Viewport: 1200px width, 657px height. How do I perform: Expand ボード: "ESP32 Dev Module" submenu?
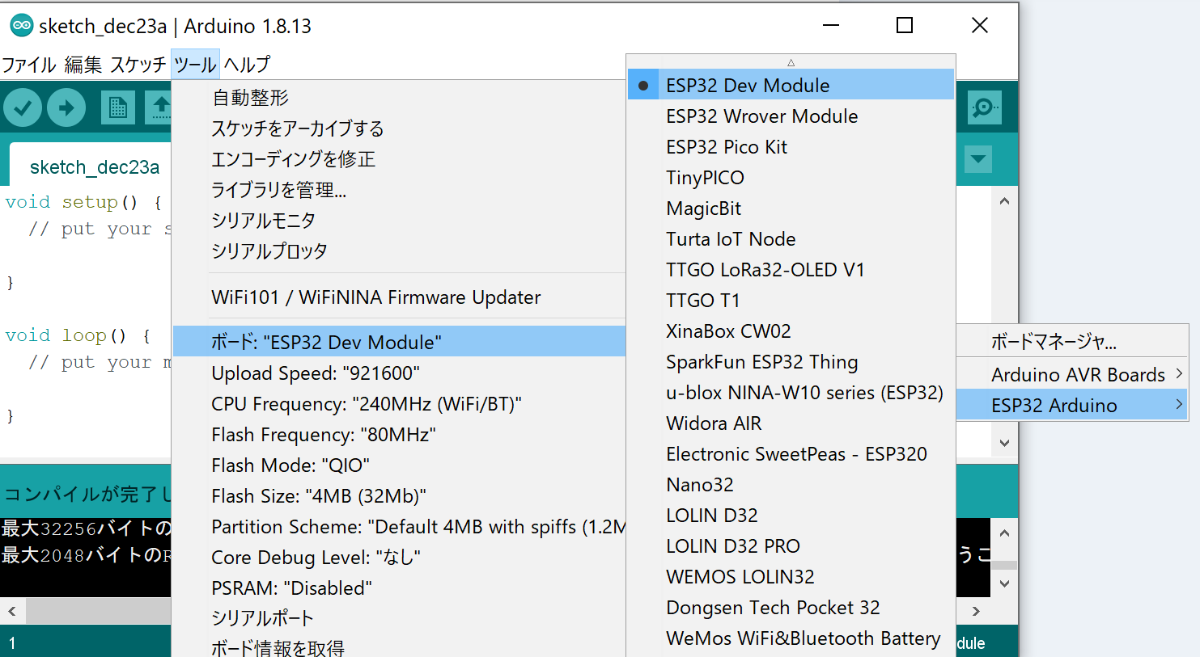[400, 343]
